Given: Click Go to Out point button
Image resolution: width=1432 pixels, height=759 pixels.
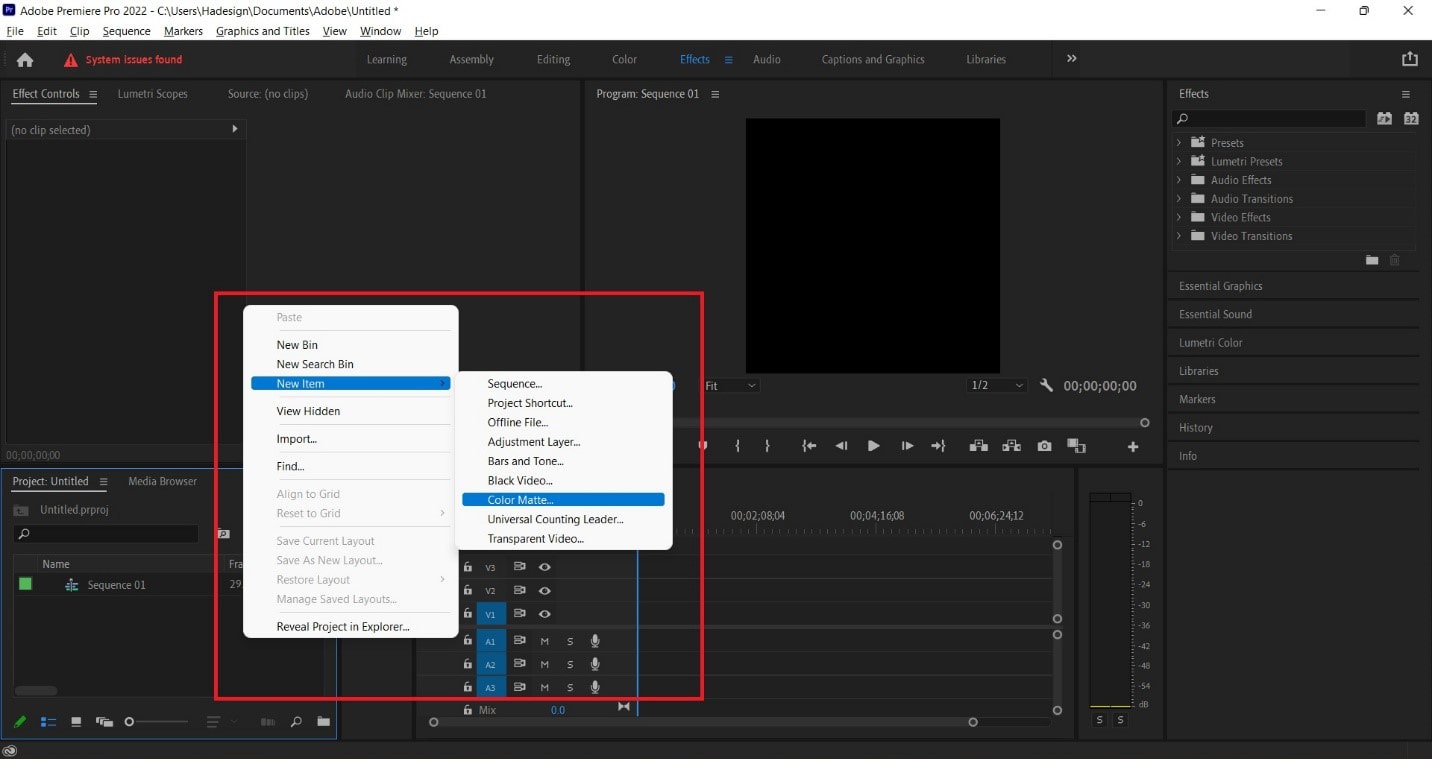Looking at the screenshot, I should [938, 446].
